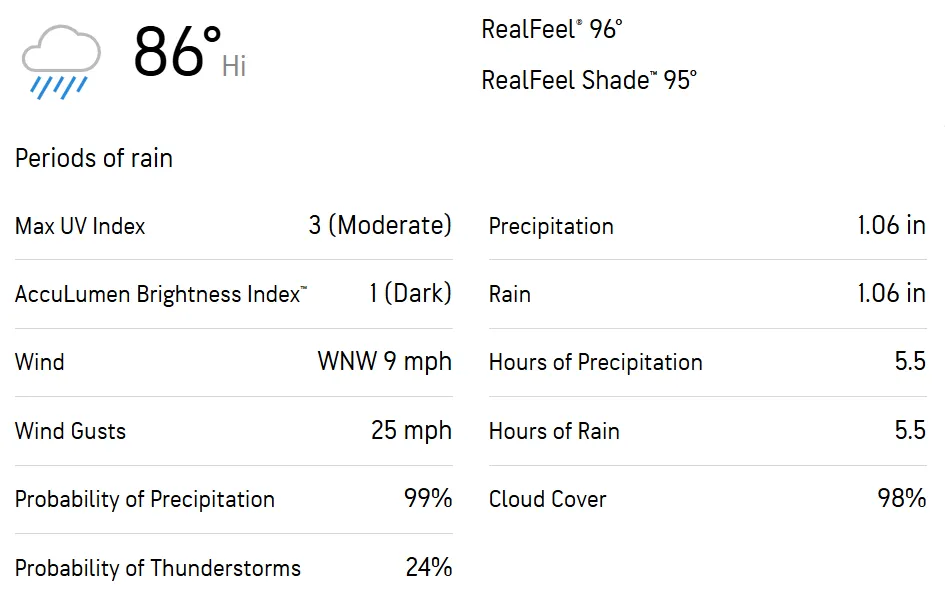The width and height of the screenshot is (945, 593).
Task: Click the Hours of Rain label
Action: pos(554,431)
